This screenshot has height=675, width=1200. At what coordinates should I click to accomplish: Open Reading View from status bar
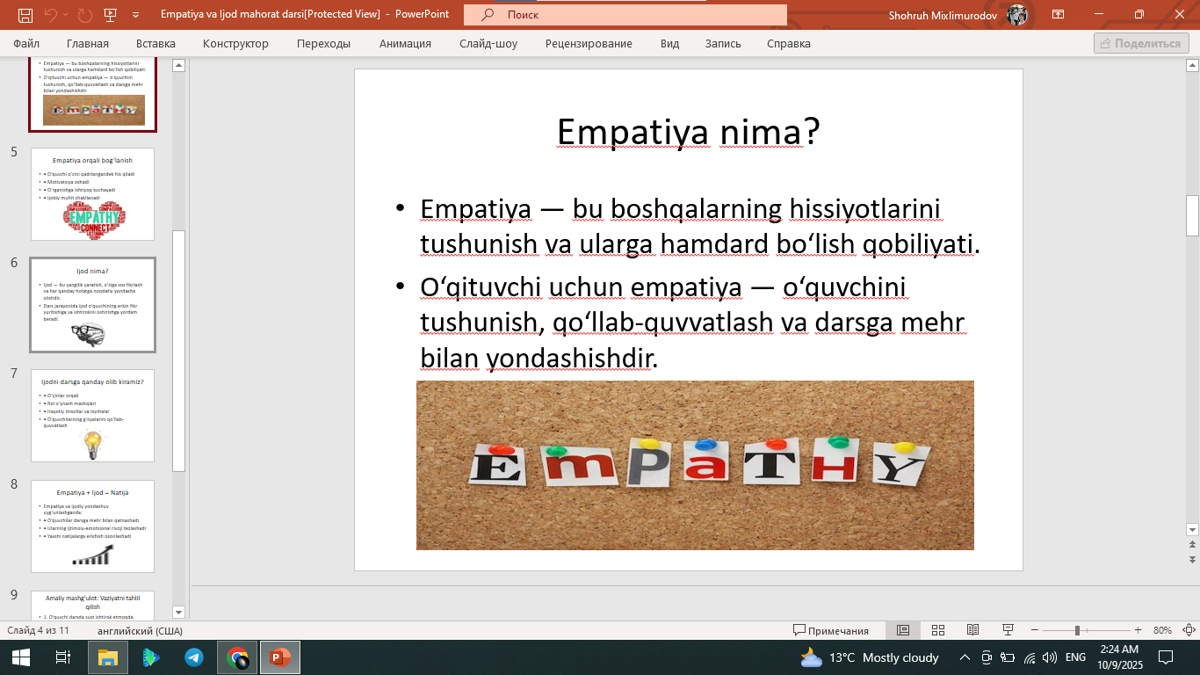[x=972, y=630]
